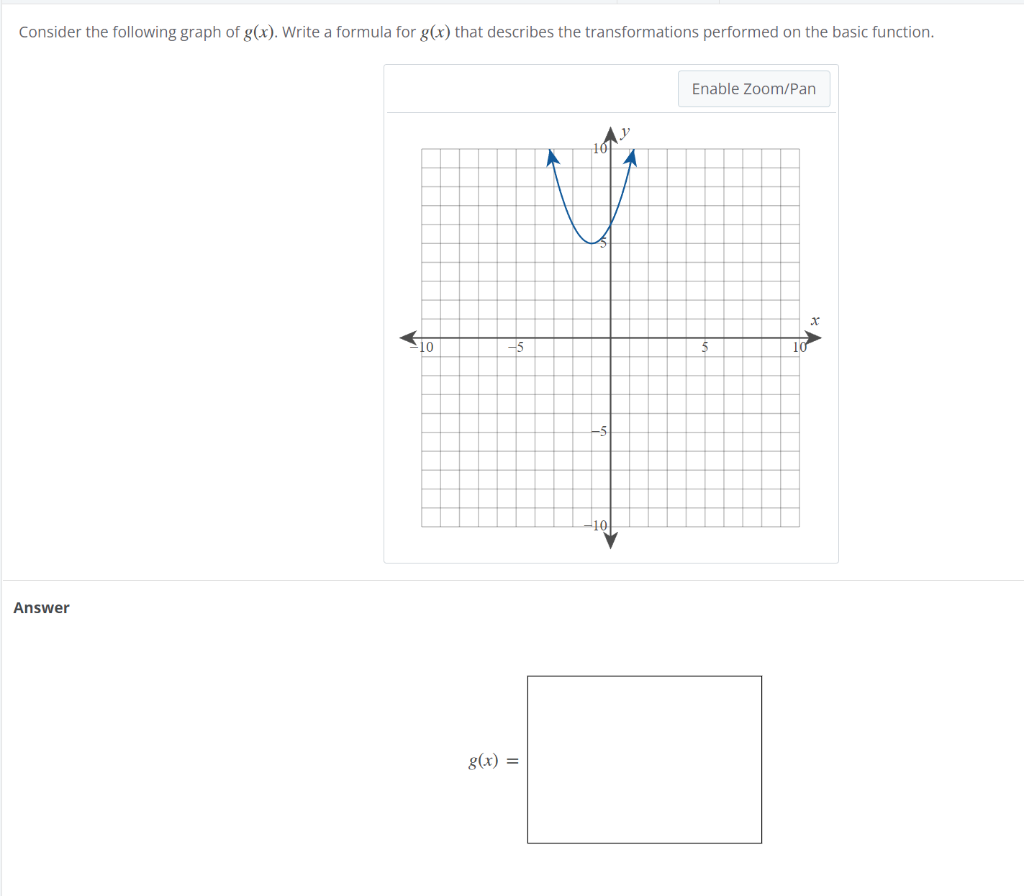This screenshot has height=896, width=1024.
Task: Click the left x-axis arrowhead
Action: point(408,338)
